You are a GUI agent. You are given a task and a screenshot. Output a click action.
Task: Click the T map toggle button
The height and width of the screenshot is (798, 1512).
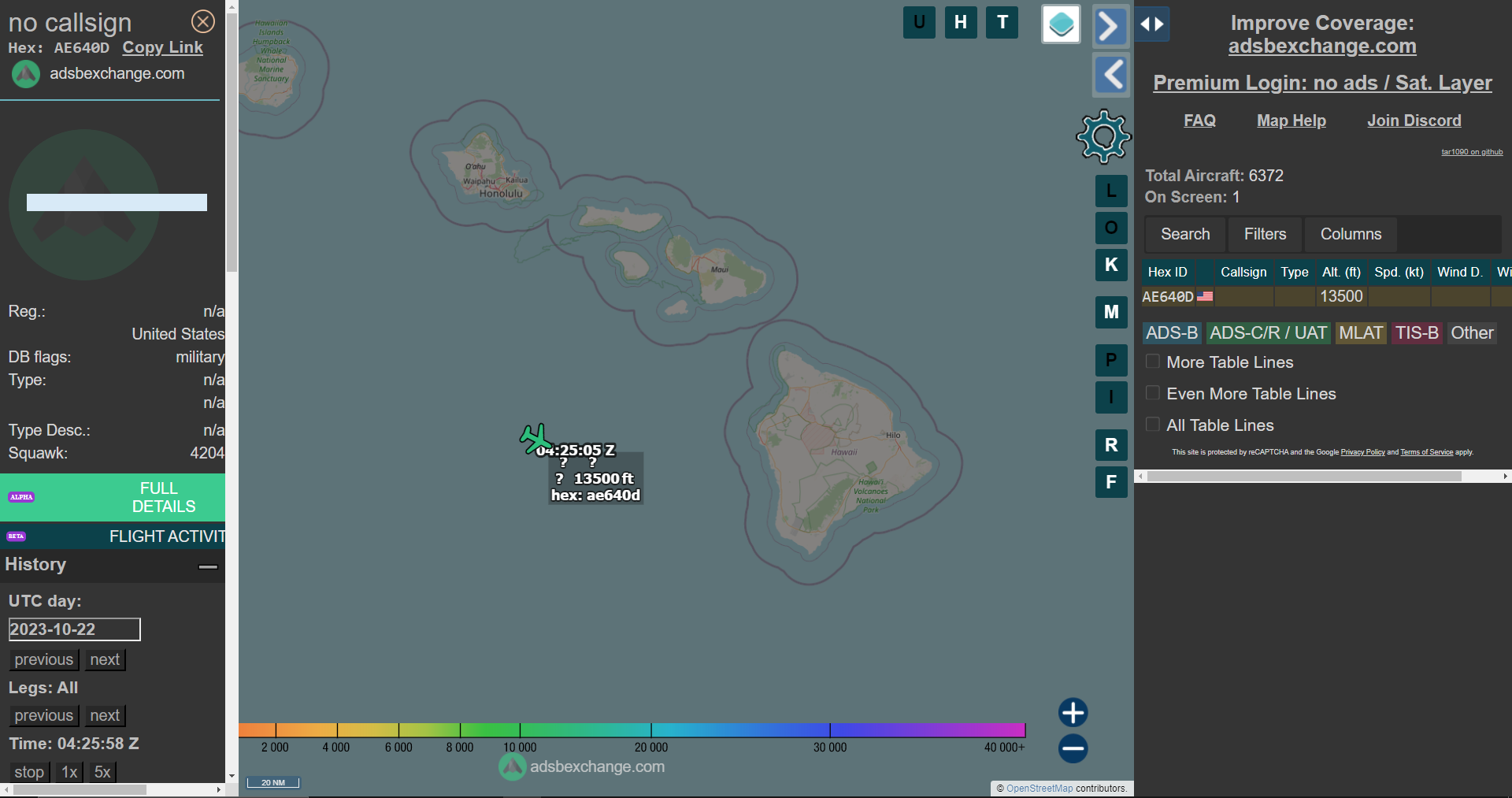tap(1002, 22)
